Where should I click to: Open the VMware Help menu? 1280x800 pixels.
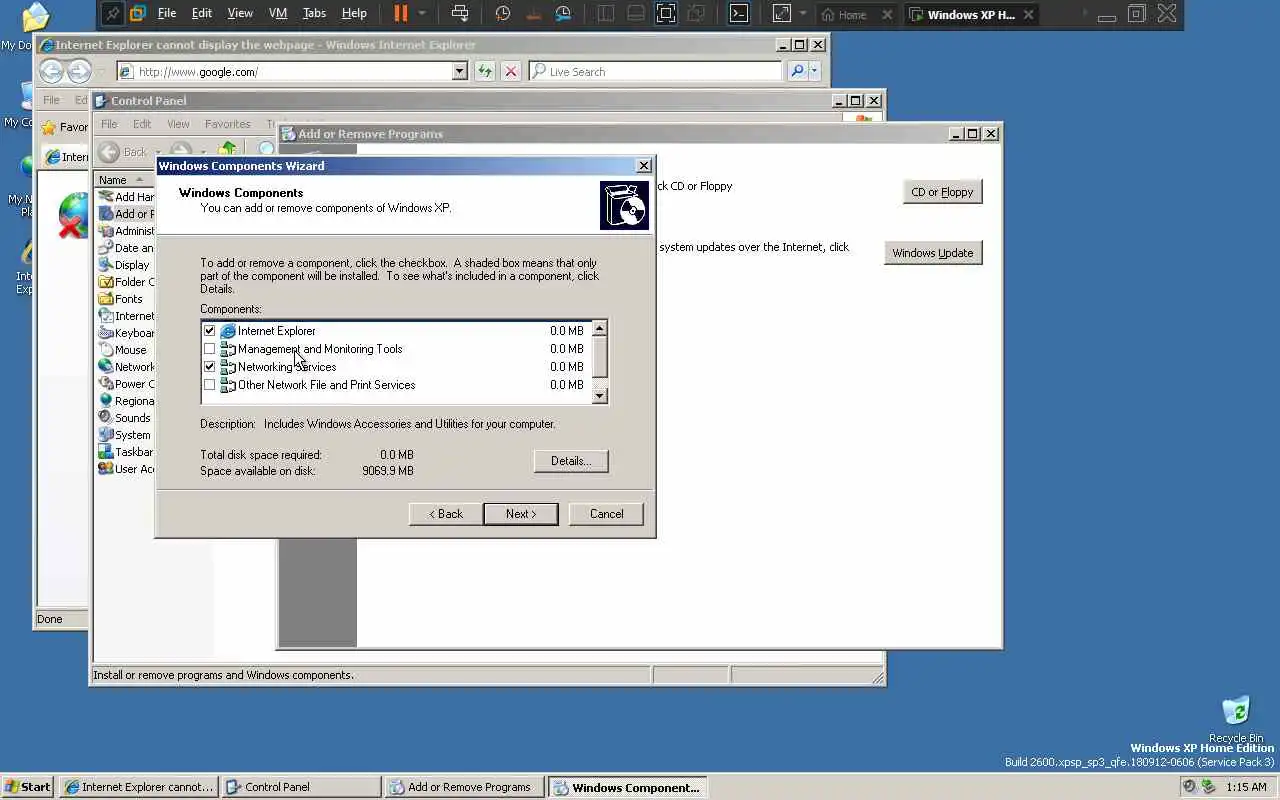354,13
